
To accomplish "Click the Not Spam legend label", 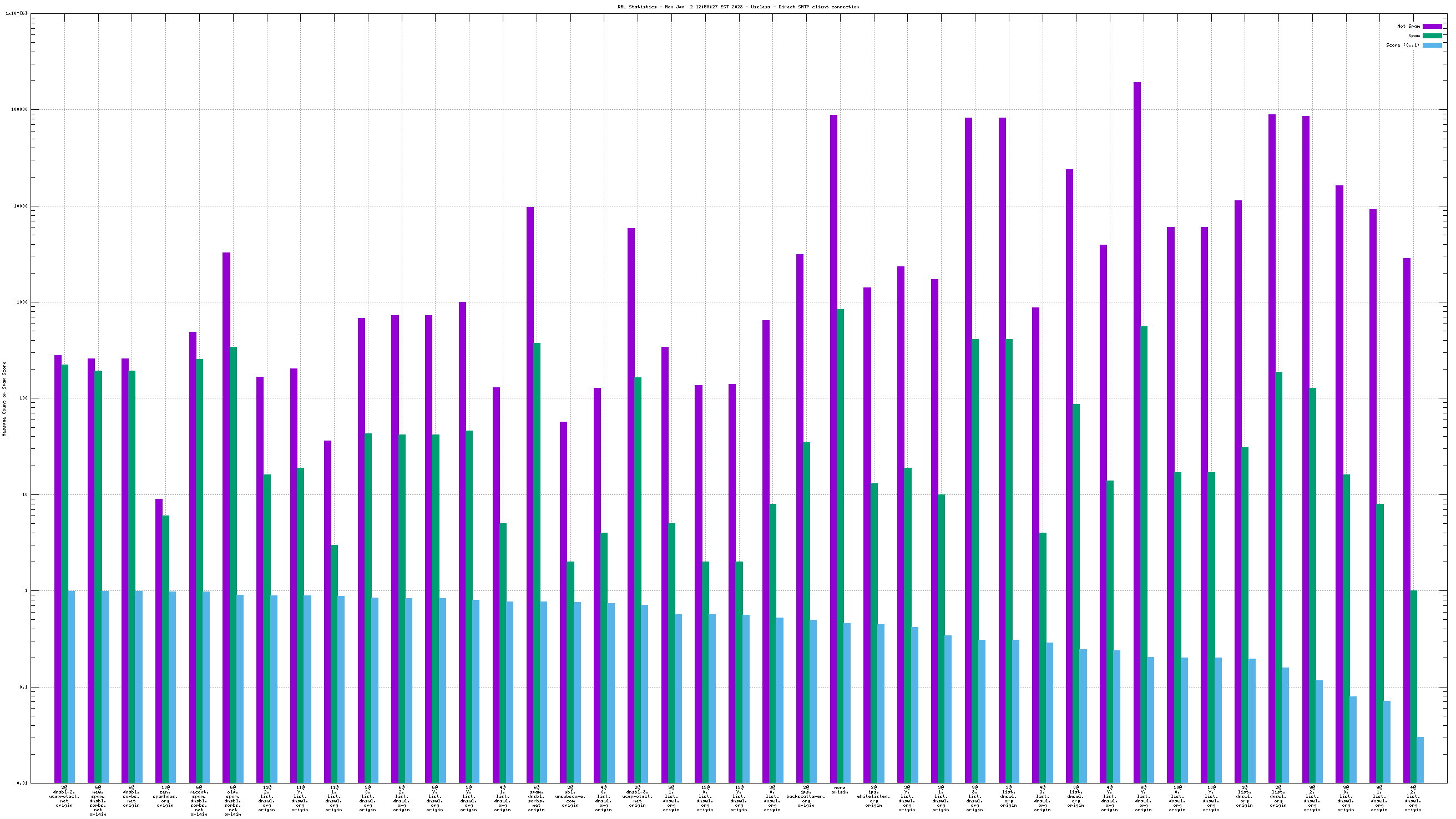I will (x=1408, y=26).
